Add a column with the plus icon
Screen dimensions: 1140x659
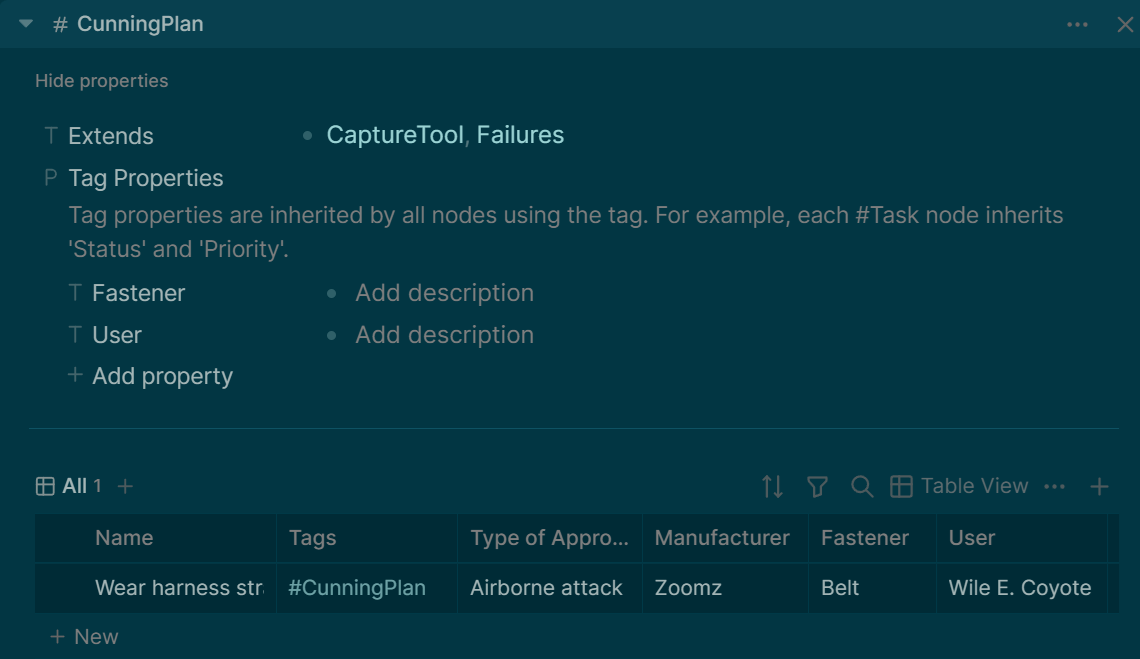(1099, 486)
